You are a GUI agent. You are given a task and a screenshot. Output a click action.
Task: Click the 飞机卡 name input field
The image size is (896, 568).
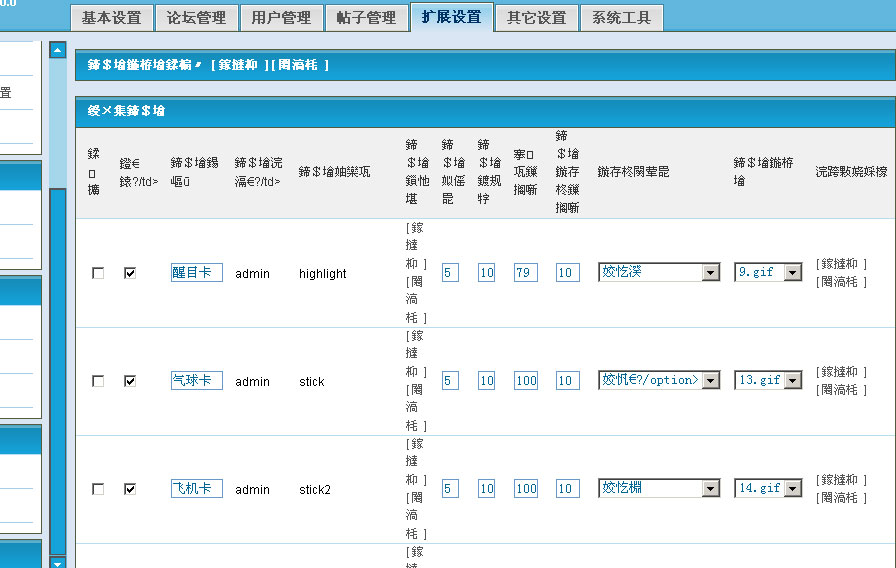click(x=197, y=489)
